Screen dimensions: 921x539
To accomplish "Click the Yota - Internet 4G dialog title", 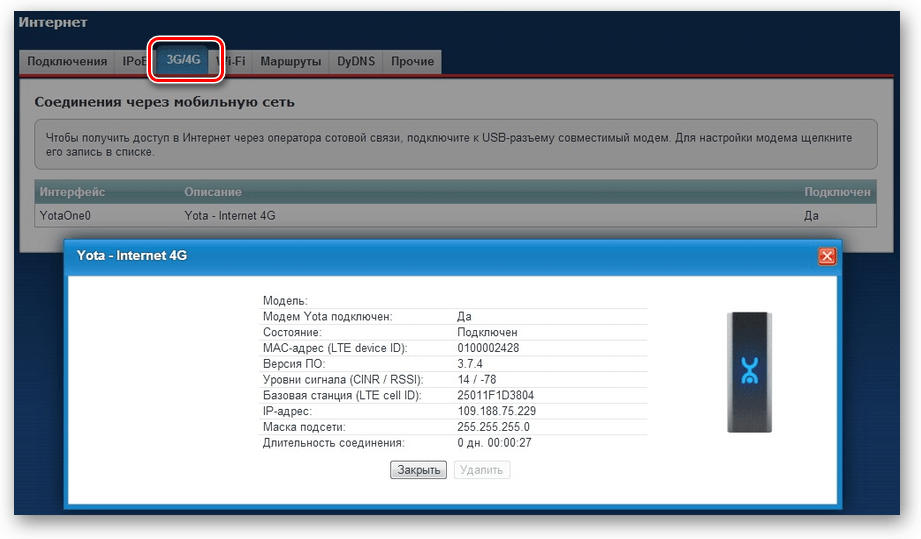I will point(132,255).
